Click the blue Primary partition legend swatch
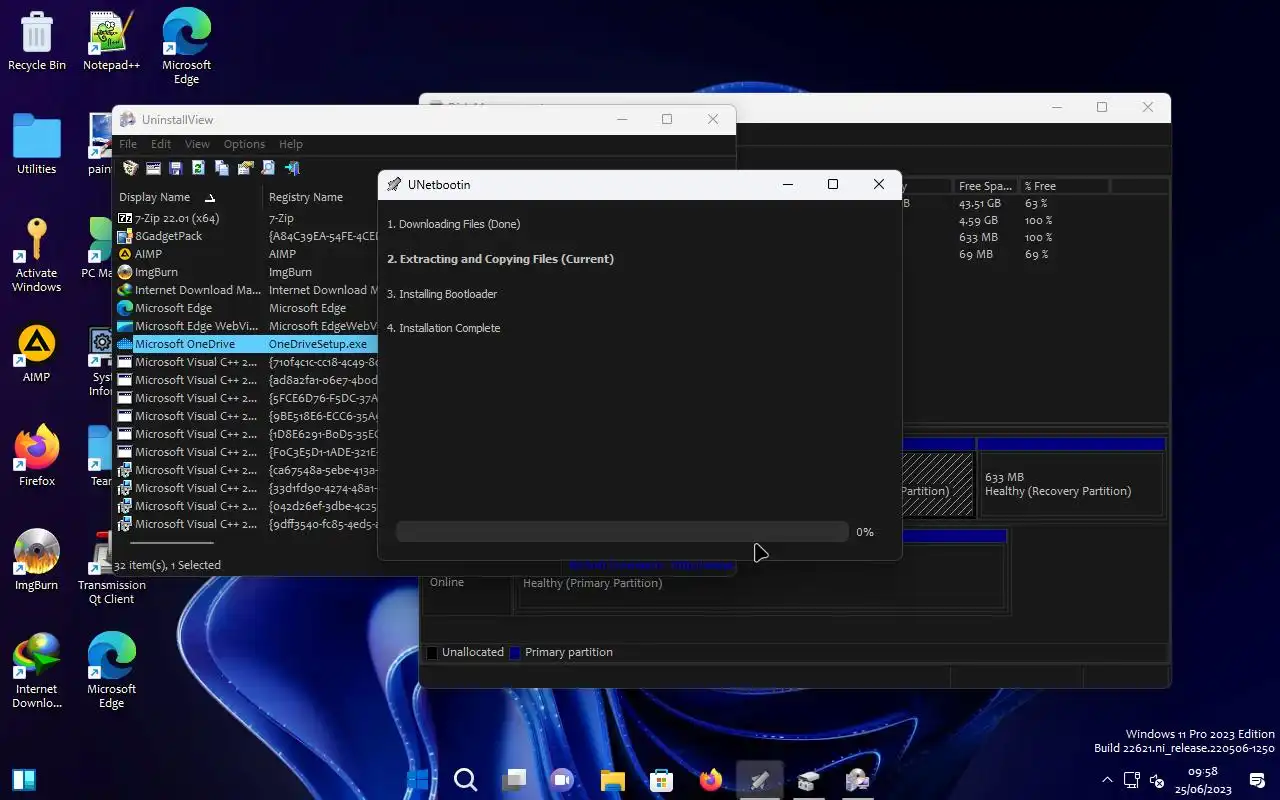The height and width of the screenshot is (800, 1280). click(x=515, y=652)
